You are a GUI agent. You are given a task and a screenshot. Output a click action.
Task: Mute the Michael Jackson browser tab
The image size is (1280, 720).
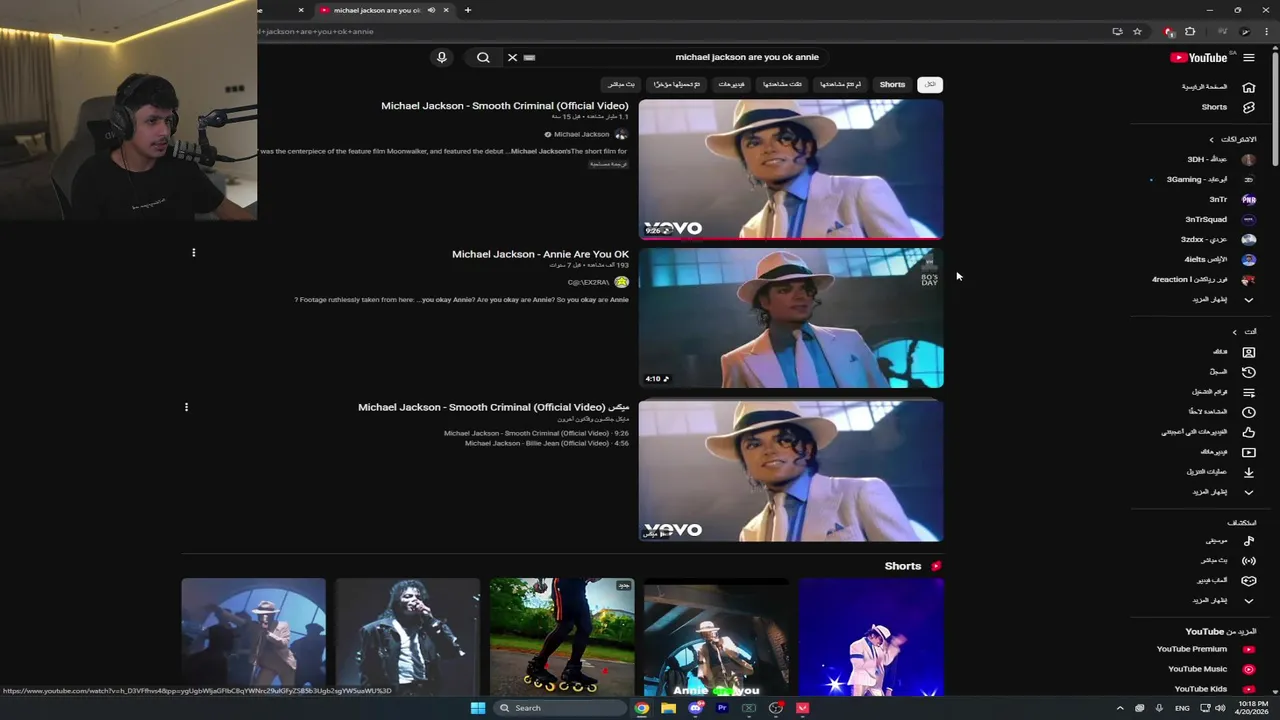click(431, 10)
